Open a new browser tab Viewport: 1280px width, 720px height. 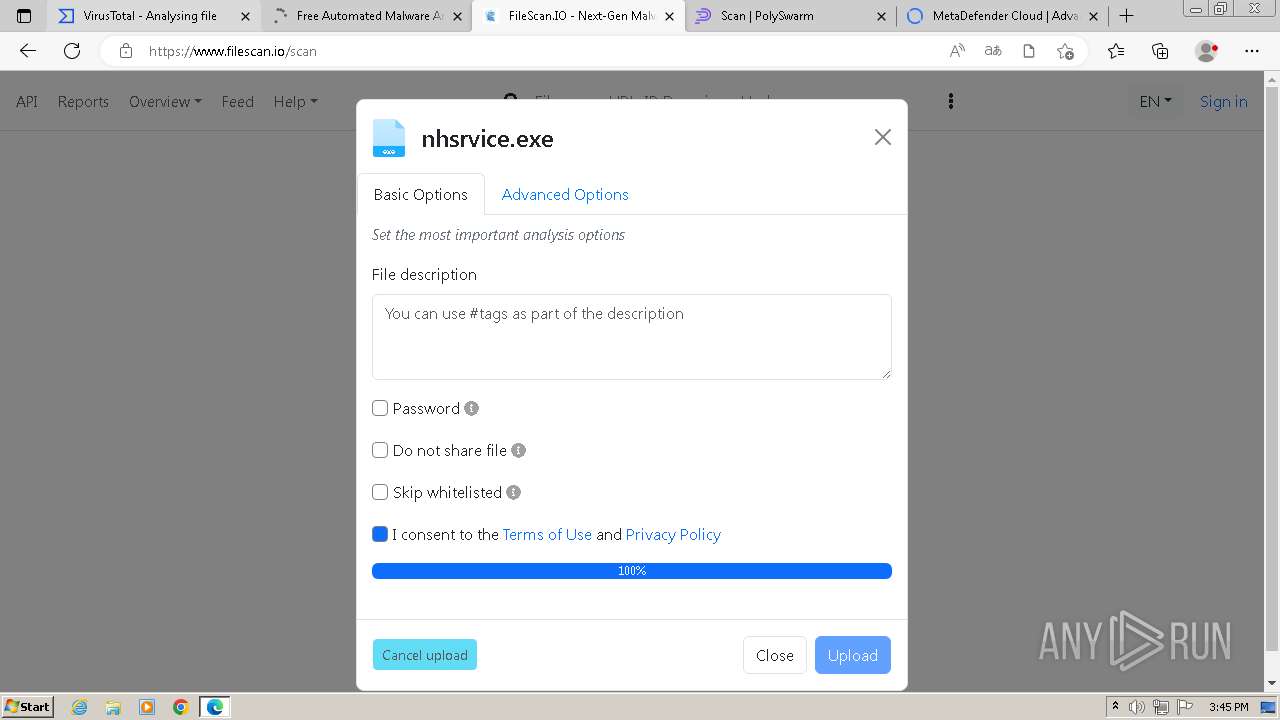point(1126,16)
